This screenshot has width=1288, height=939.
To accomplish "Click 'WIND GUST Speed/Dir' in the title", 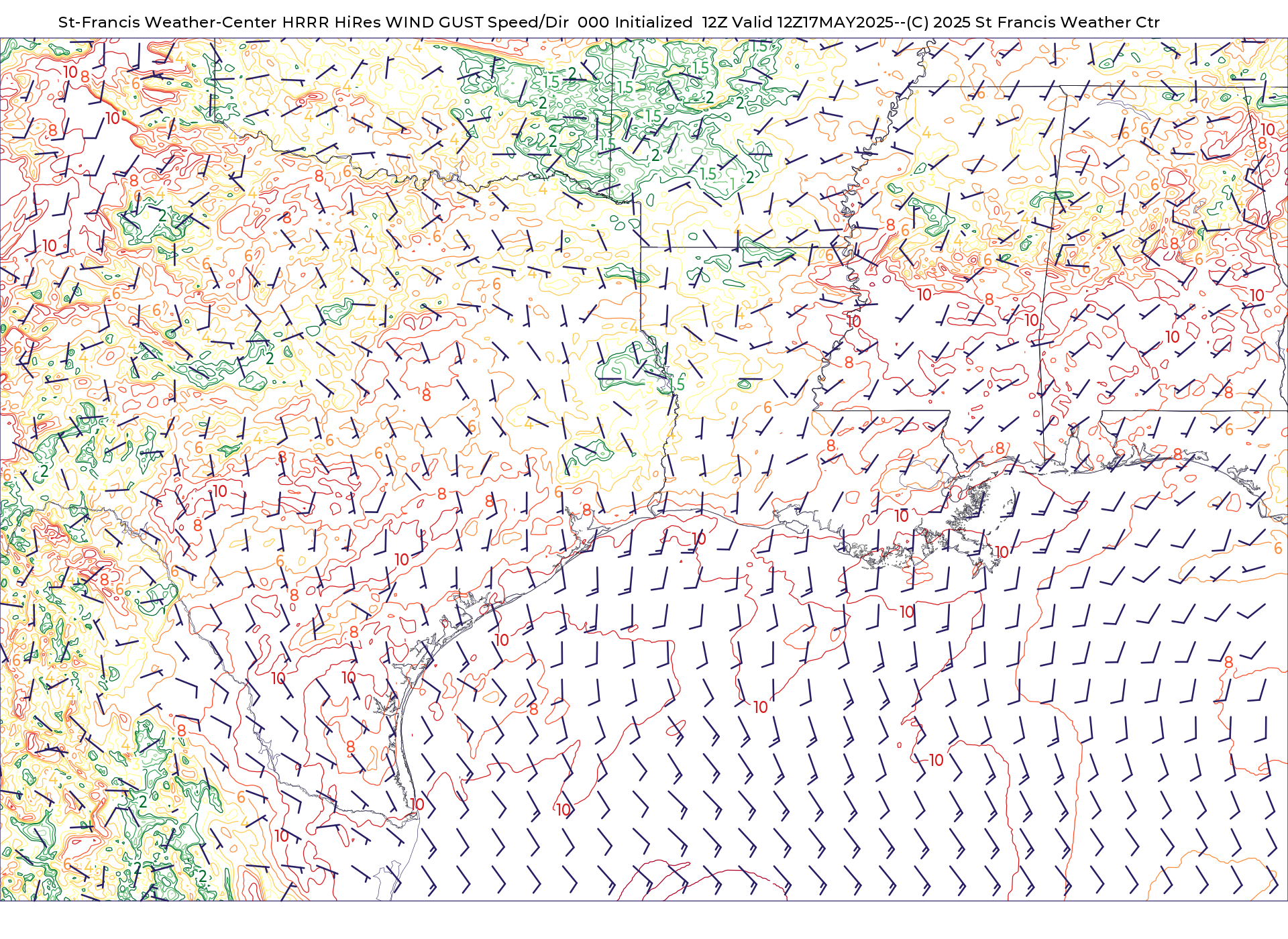I will [477, 22].
